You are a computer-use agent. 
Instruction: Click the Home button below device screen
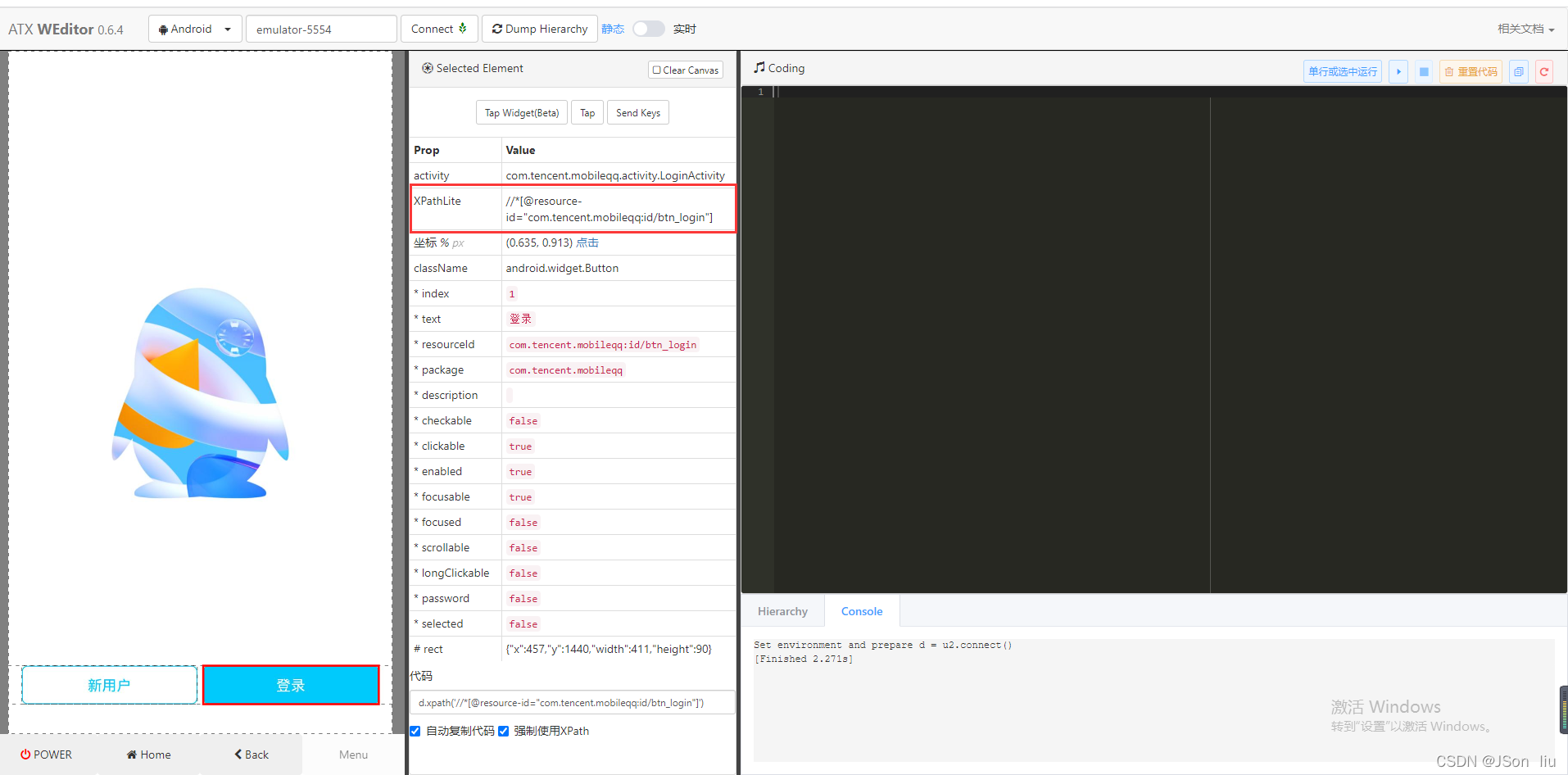[148, 755]
